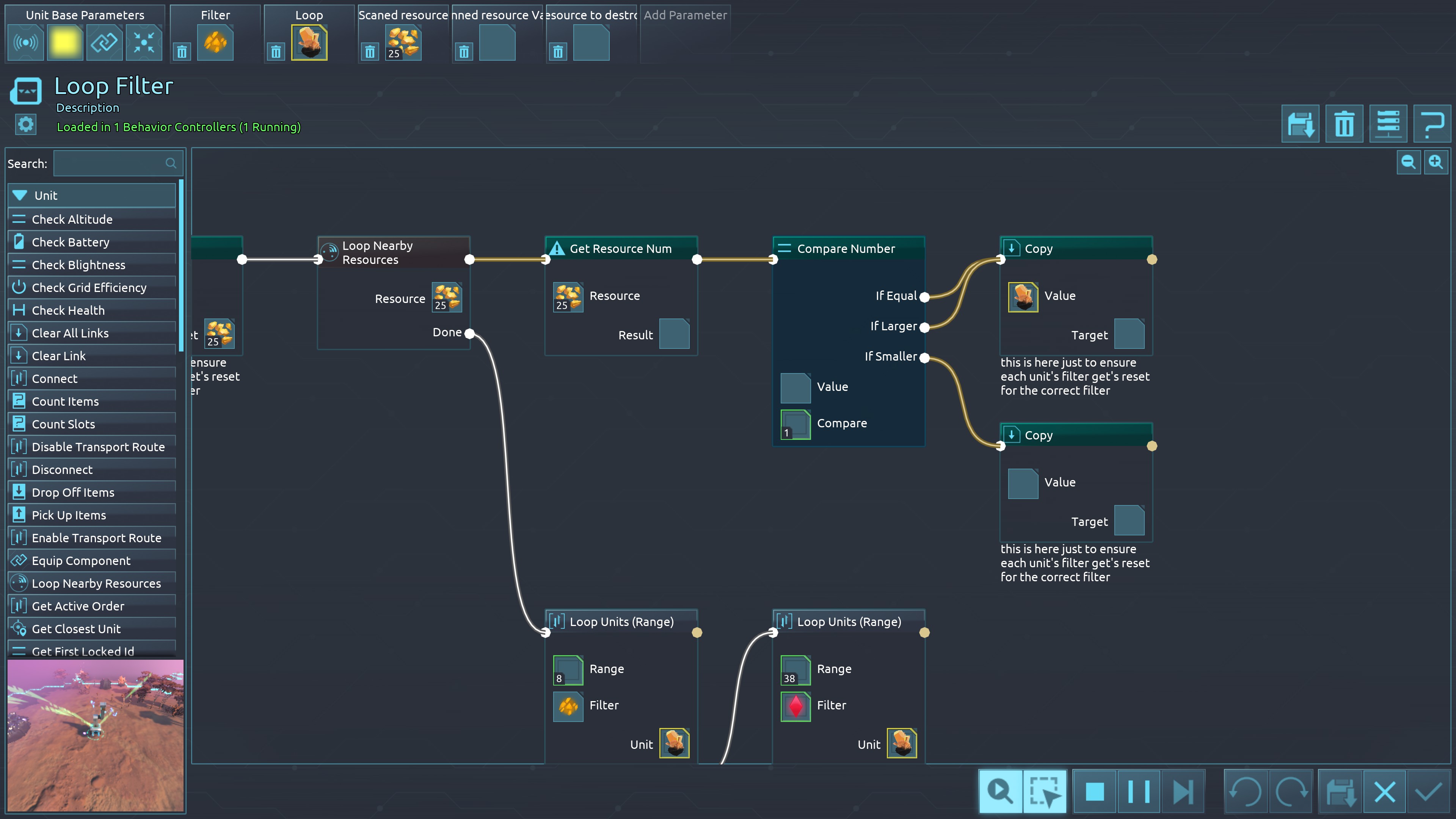Click the trash icon under Filter parameter
The height and width of the screenshot is (819, 1456).
[x=182, y=52]
